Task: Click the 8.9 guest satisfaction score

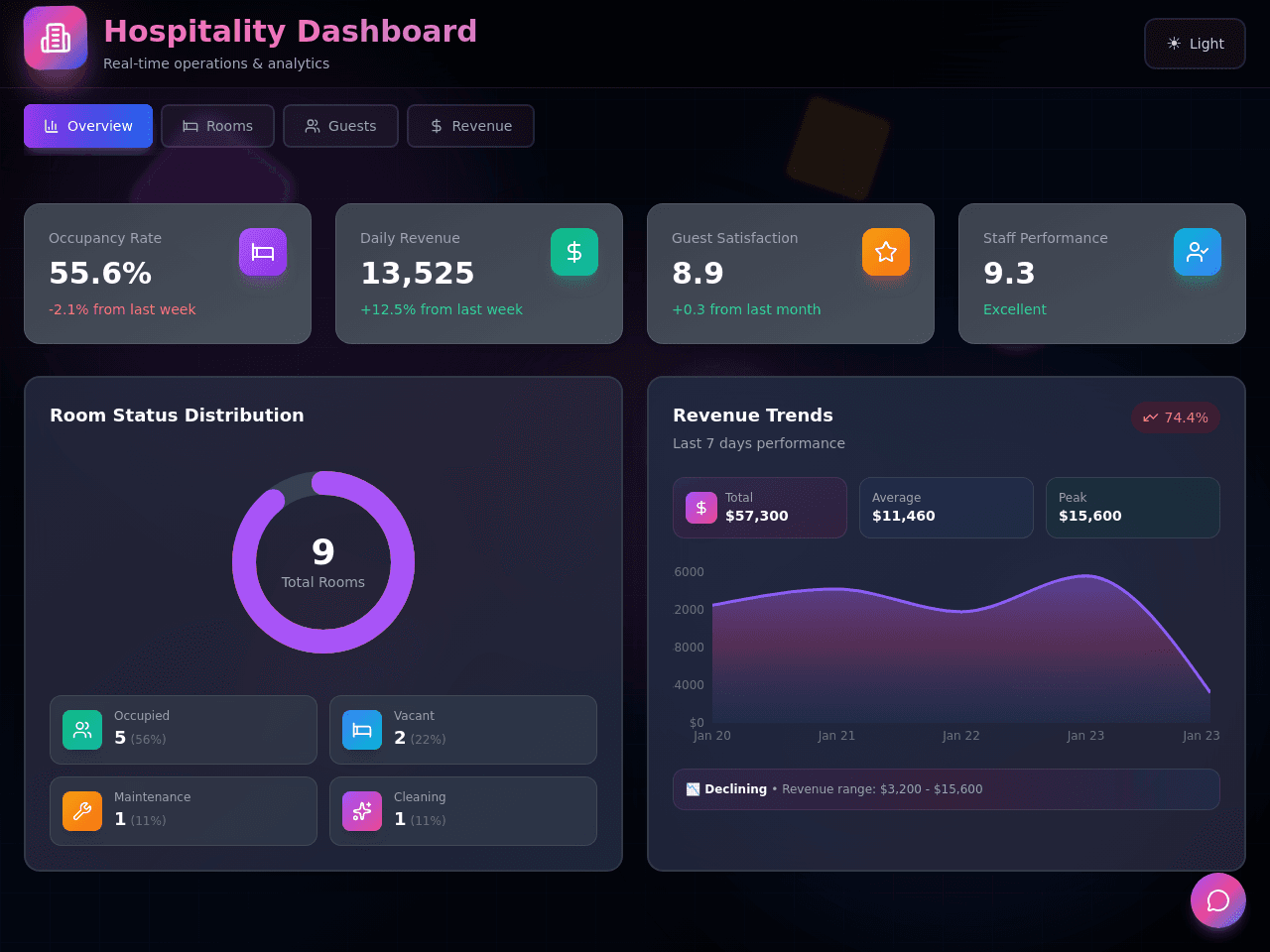Action: 698,273
